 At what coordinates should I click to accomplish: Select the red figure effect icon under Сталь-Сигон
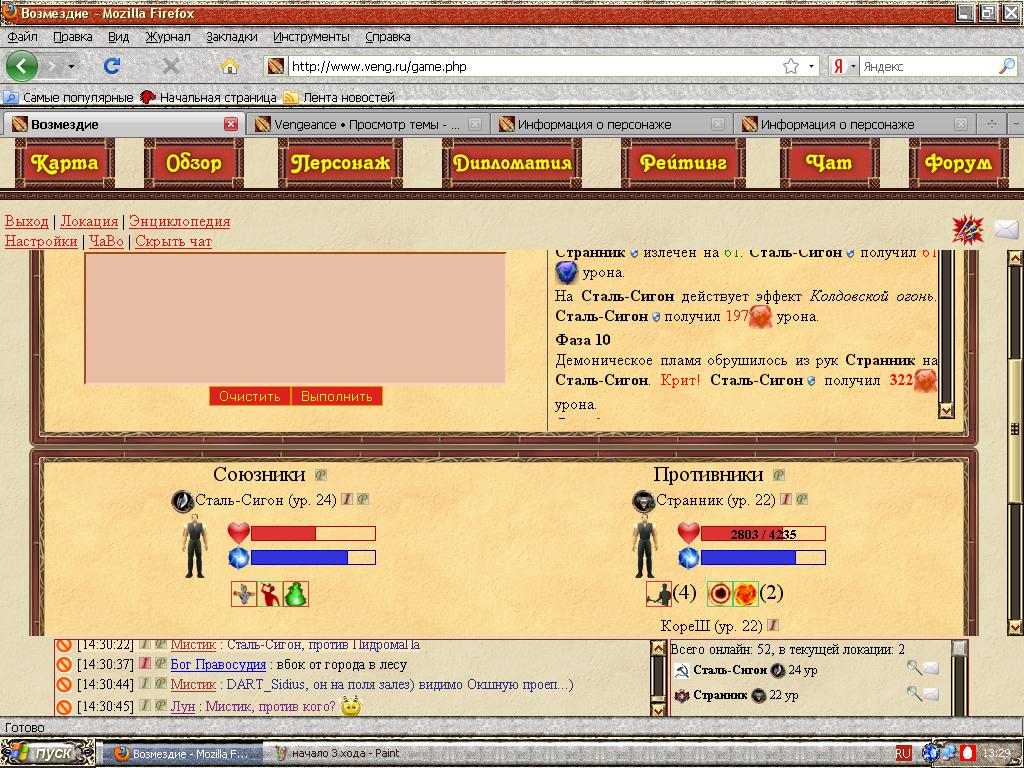(x=270, y=594)
